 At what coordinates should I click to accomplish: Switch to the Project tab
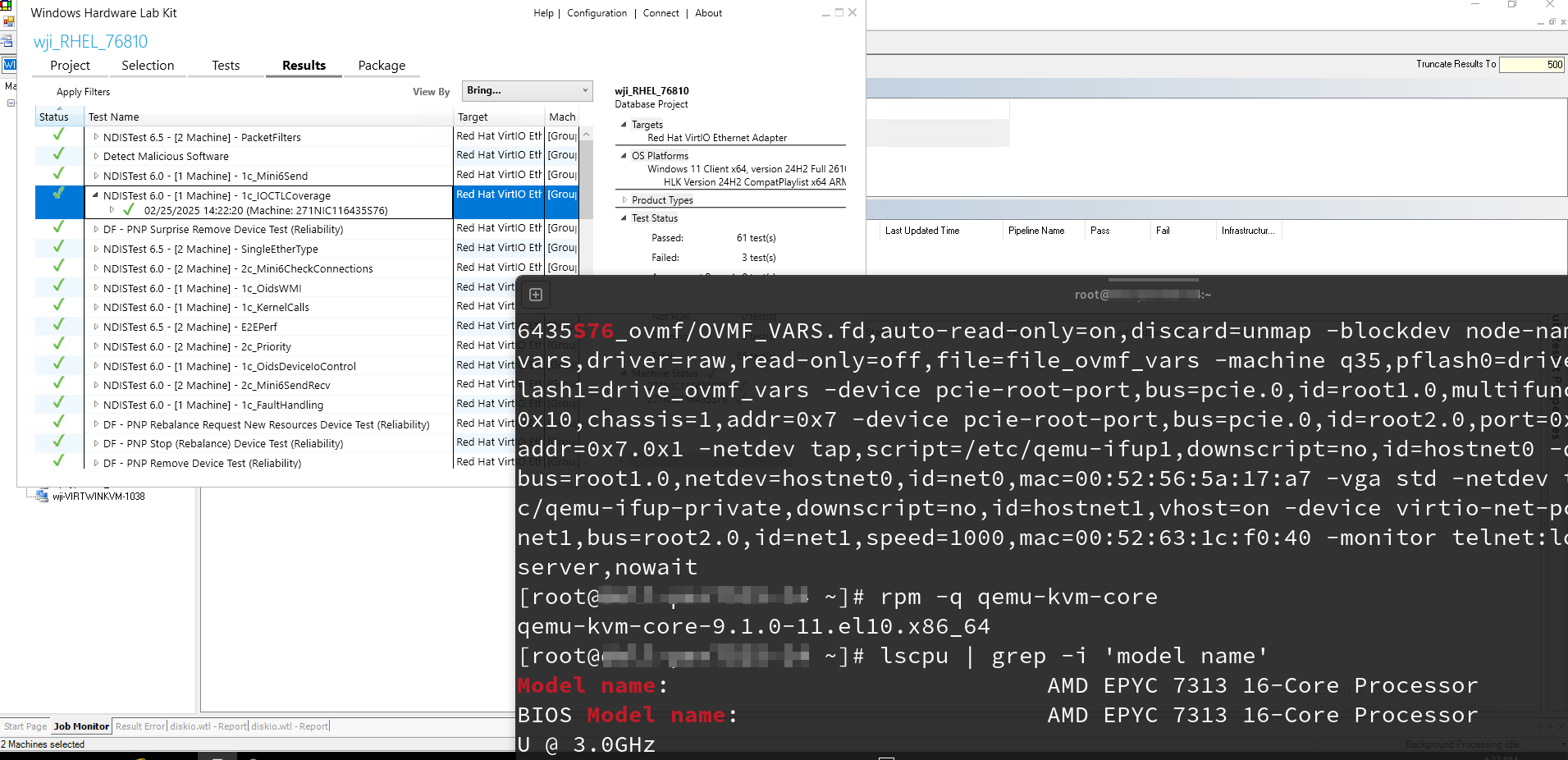pos(70,66)
